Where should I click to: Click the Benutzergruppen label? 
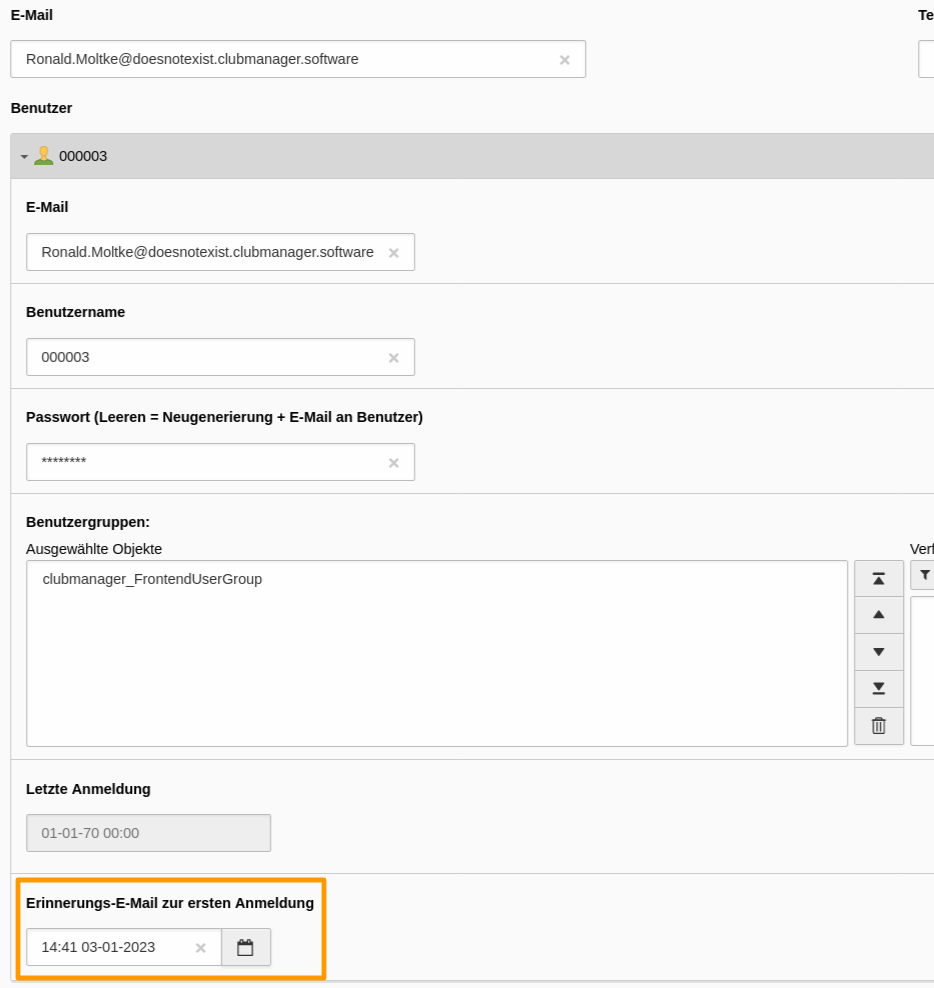pos(79,522)
